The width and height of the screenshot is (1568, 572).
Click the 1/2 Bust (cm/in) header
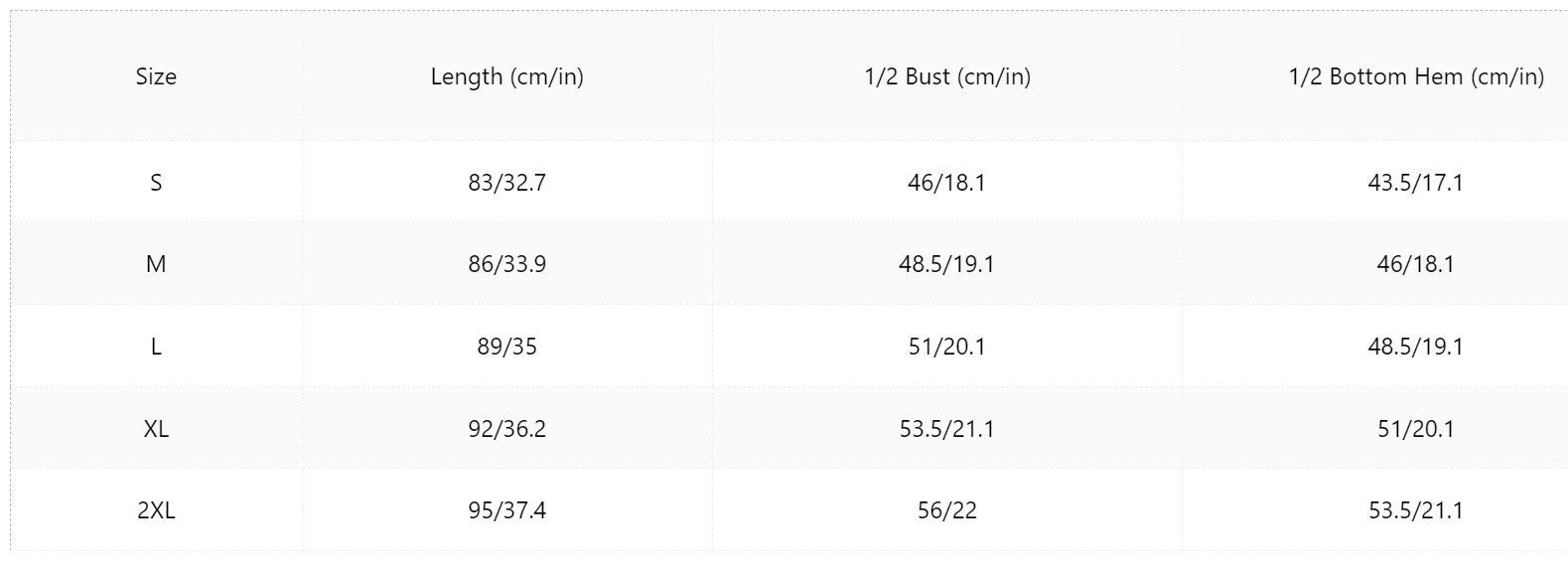947,77
